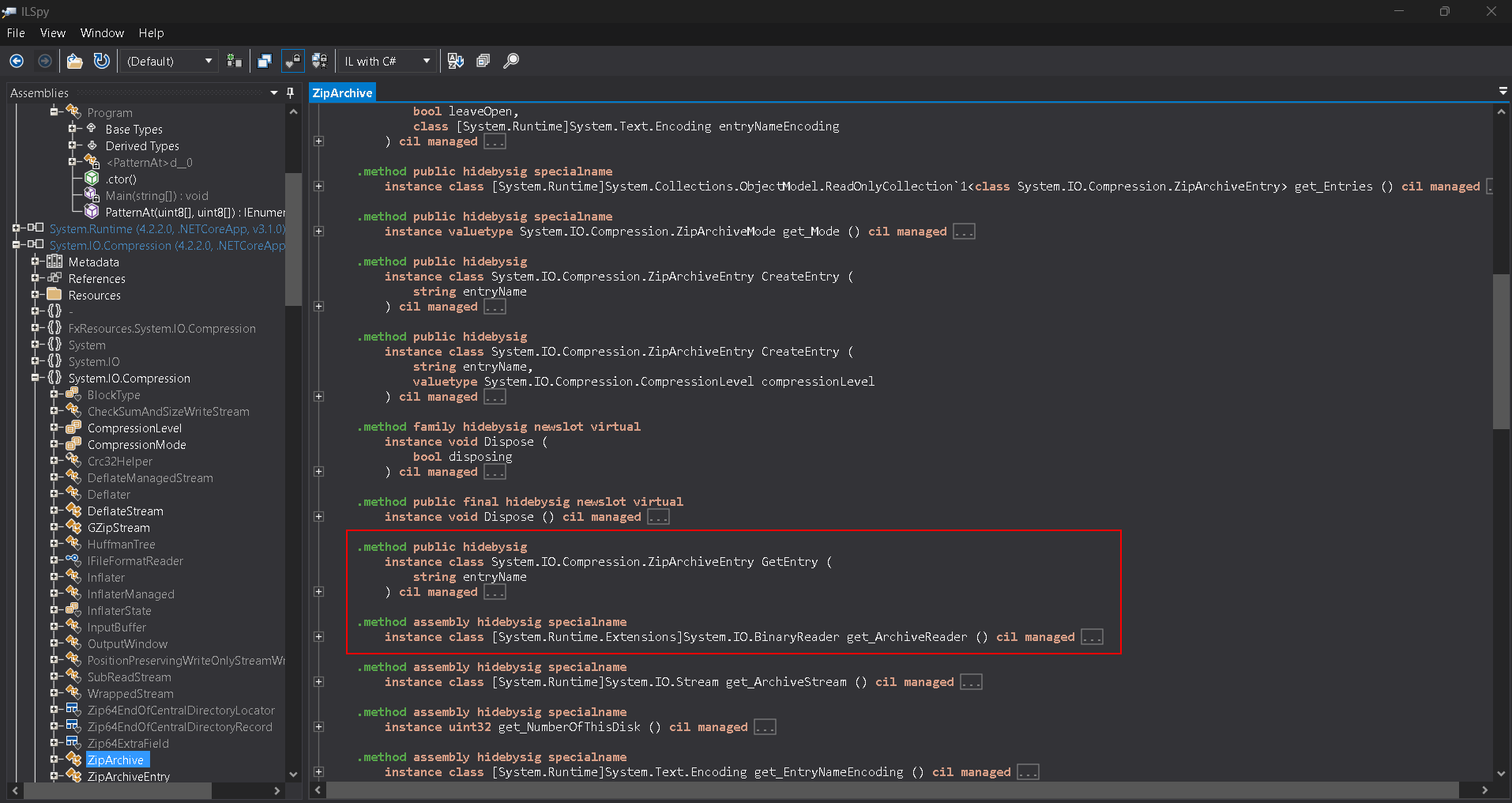Screen dimensions: 1512x803
Task: Click the code view vertical scrollbar thumb
Action: (x=1501, y=352)
